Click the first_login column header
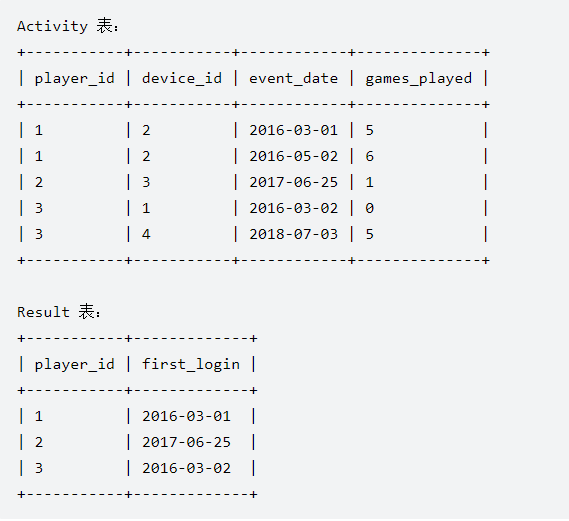 191,365
